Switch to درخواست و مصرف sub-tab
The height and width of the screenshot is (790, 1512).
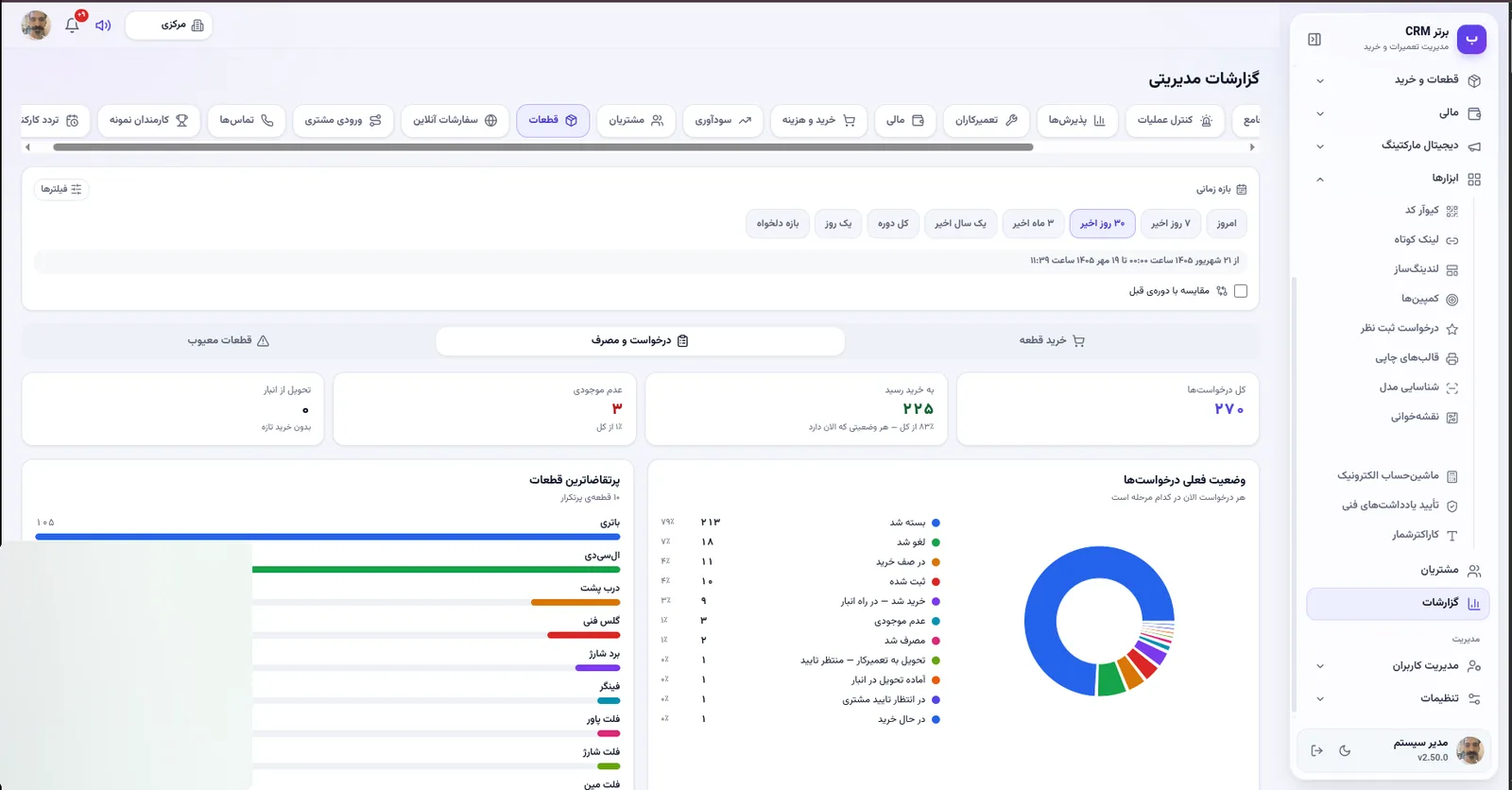(640, 341)
